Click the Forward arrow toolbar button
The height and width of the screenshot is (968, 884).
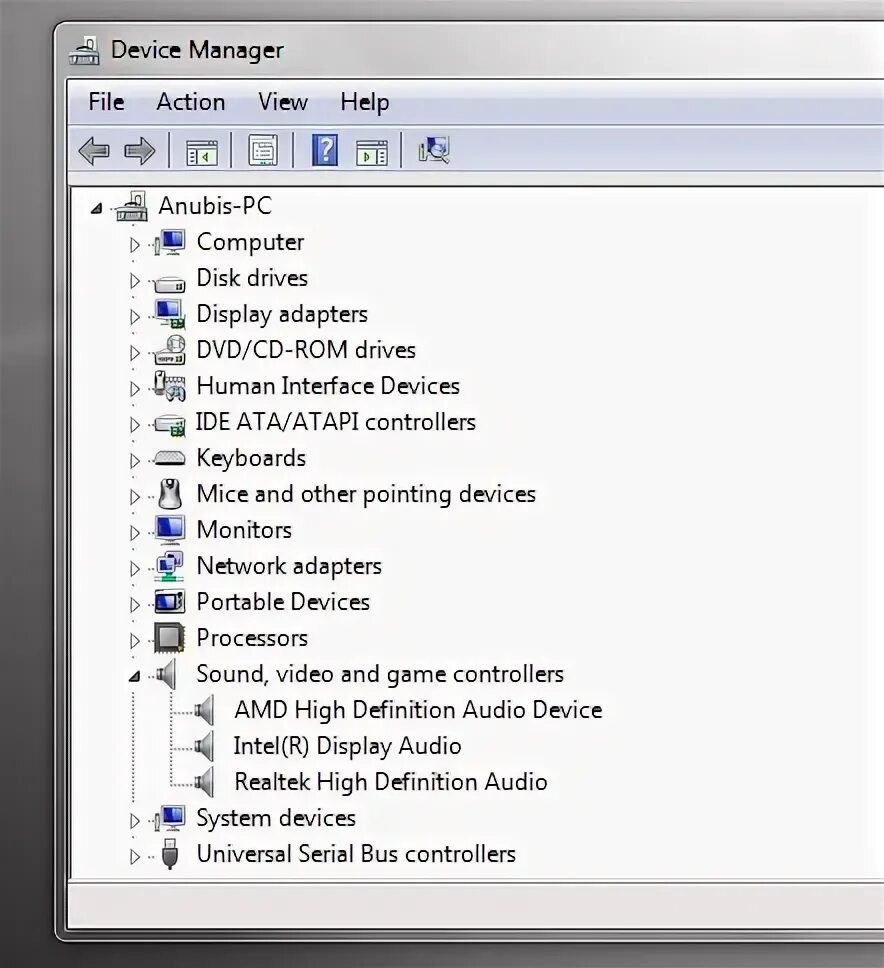140,151
